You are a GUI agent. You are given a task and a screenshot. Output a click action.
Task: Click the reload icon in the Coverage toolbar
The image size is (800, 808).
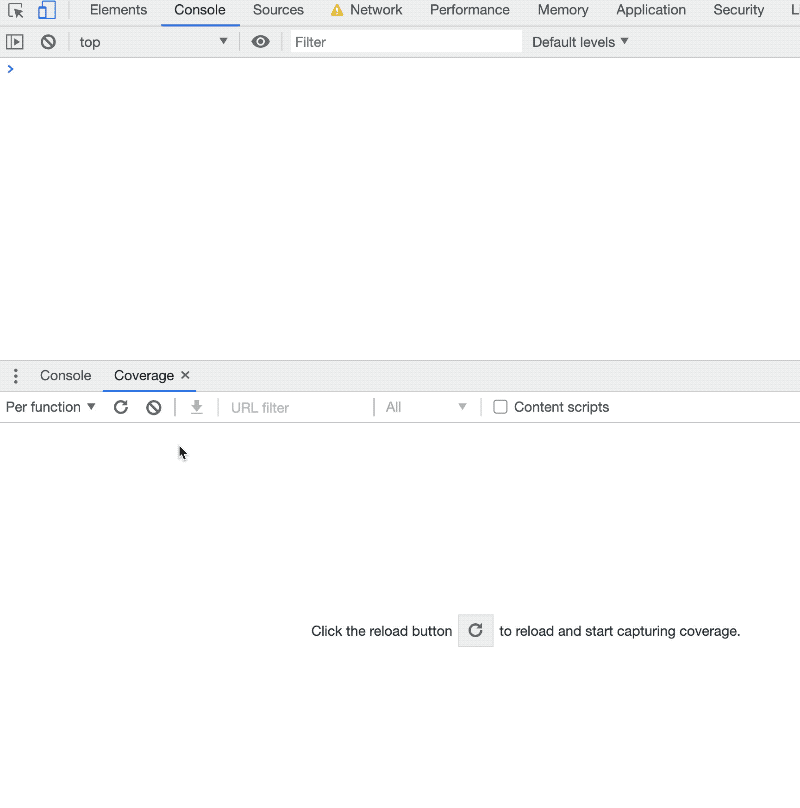(x=121, y=407)
